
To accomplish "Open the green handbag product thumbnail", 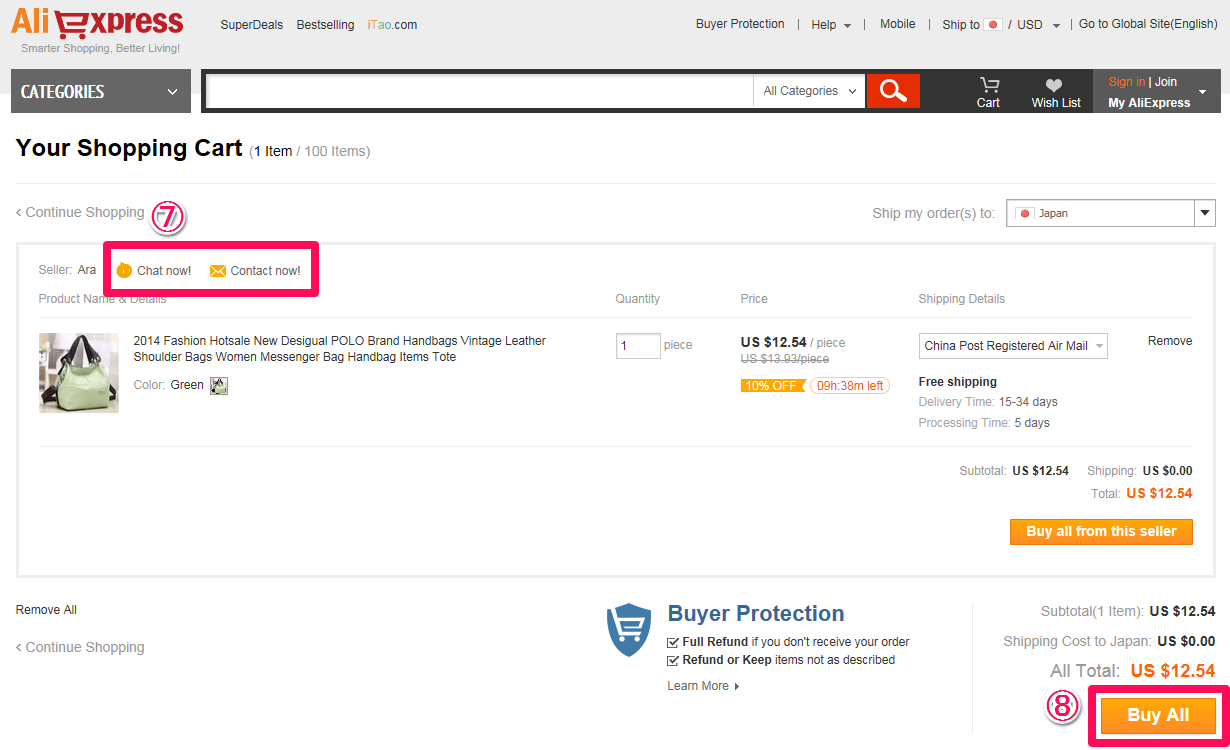I will 79,373.
